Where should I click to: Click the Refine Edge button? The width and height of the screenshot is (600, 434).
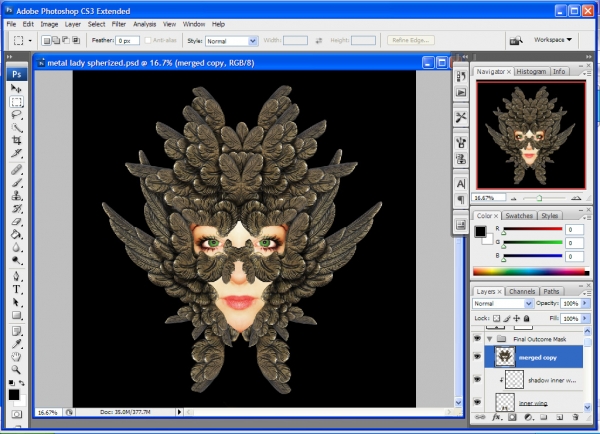(x=411, y=40)
